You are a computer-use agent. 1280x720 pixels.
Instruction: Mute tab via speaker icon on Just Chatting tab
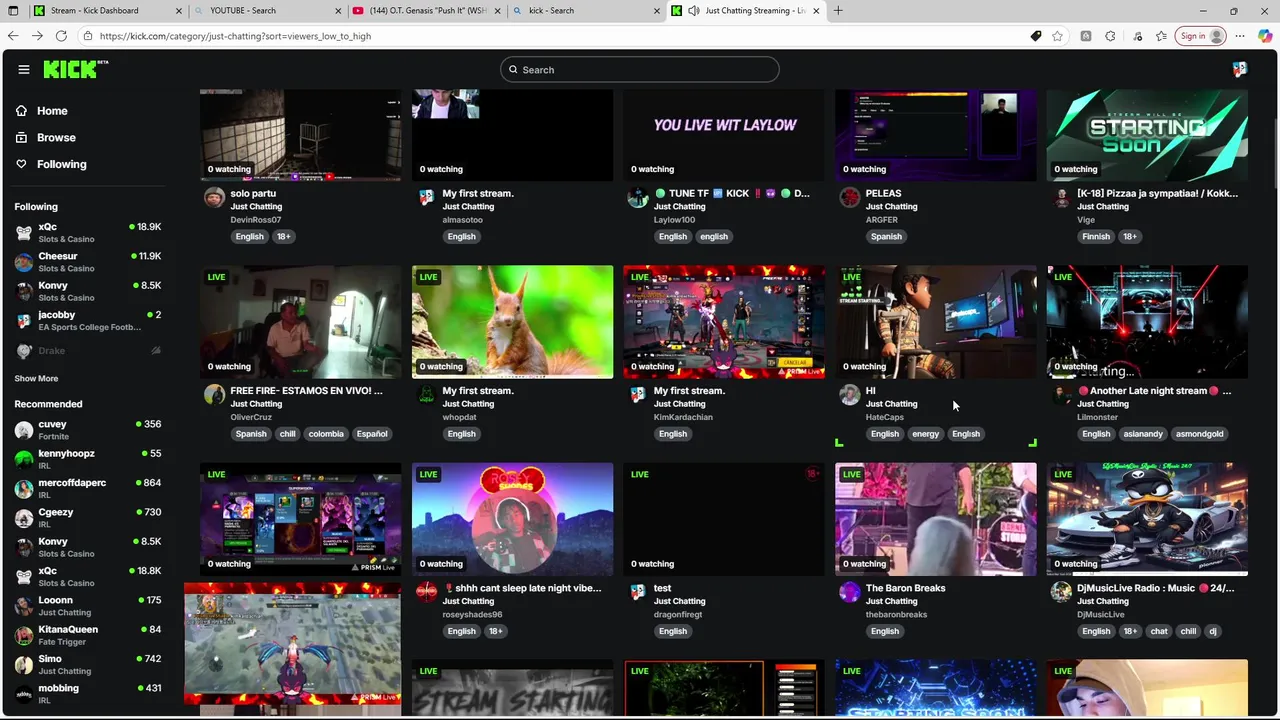point(694,11)
